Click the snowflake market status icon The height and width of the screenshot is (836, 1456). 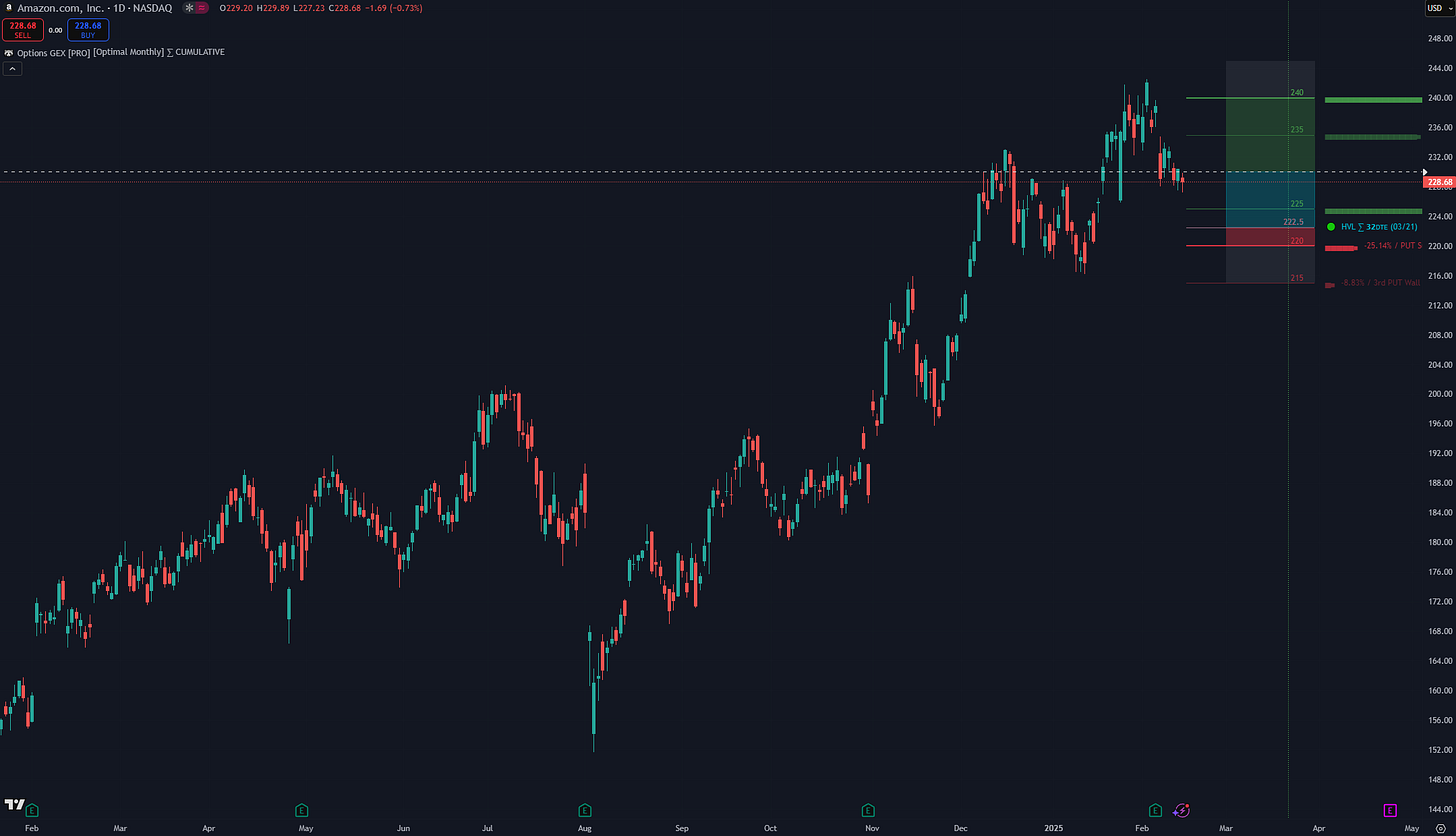coord(188,8)
